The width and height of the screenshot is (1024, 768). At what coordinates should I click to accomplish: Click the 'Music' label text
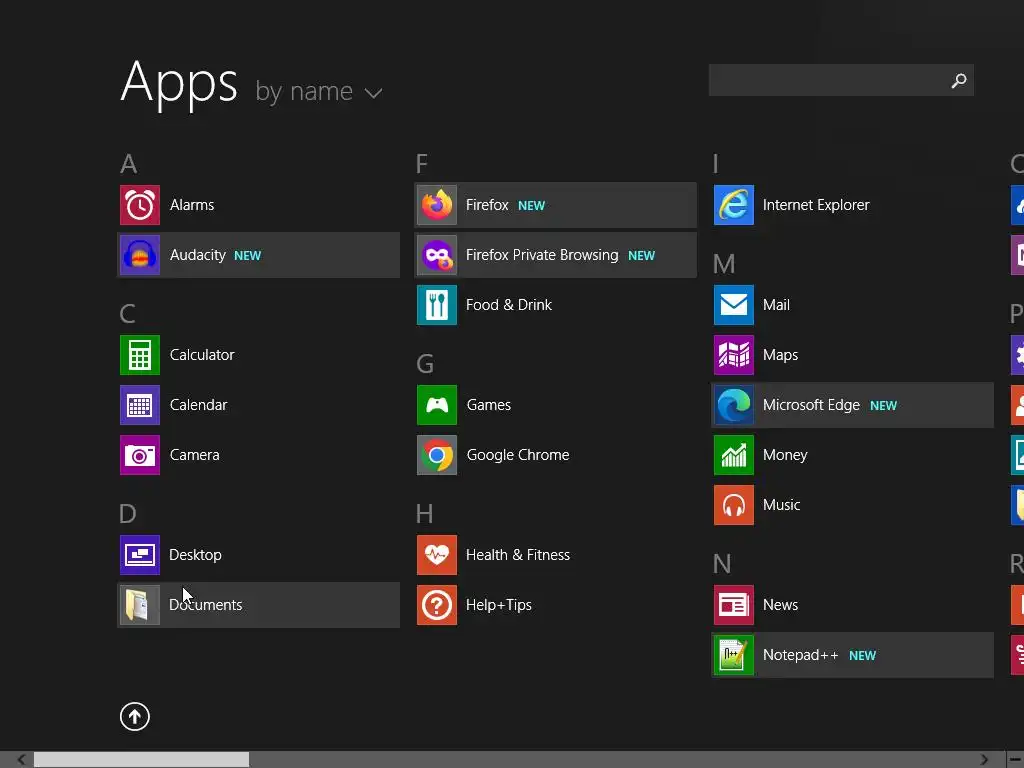782,505
